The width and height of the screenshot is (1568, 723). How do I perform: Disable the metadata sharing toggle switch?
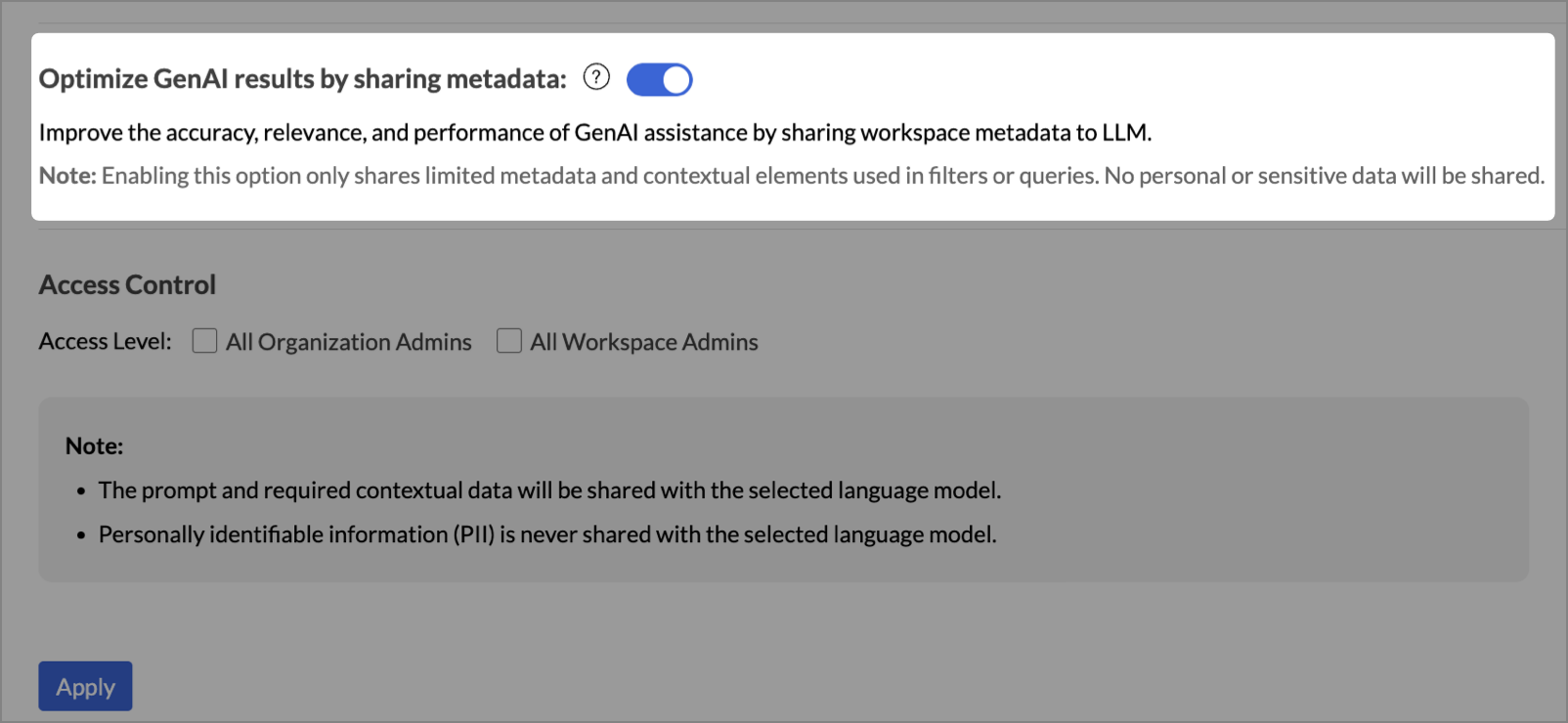point(660,80)
